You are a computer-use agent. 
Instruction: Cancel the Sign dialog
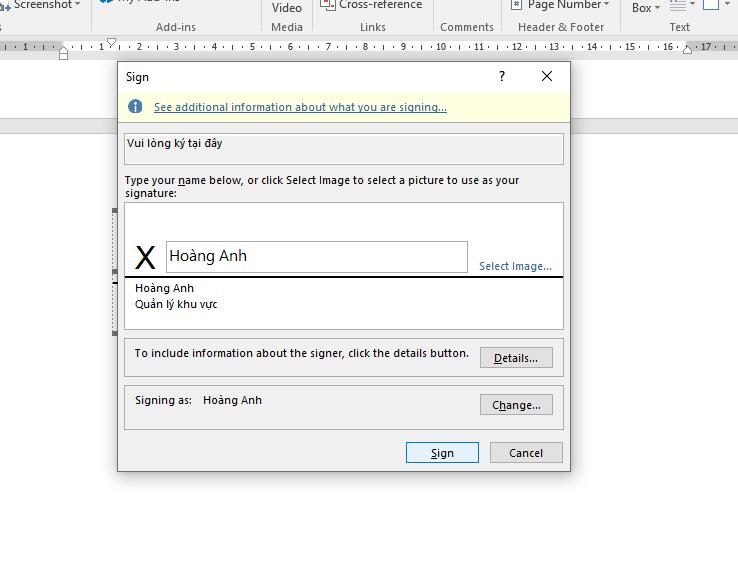[526, 452]
